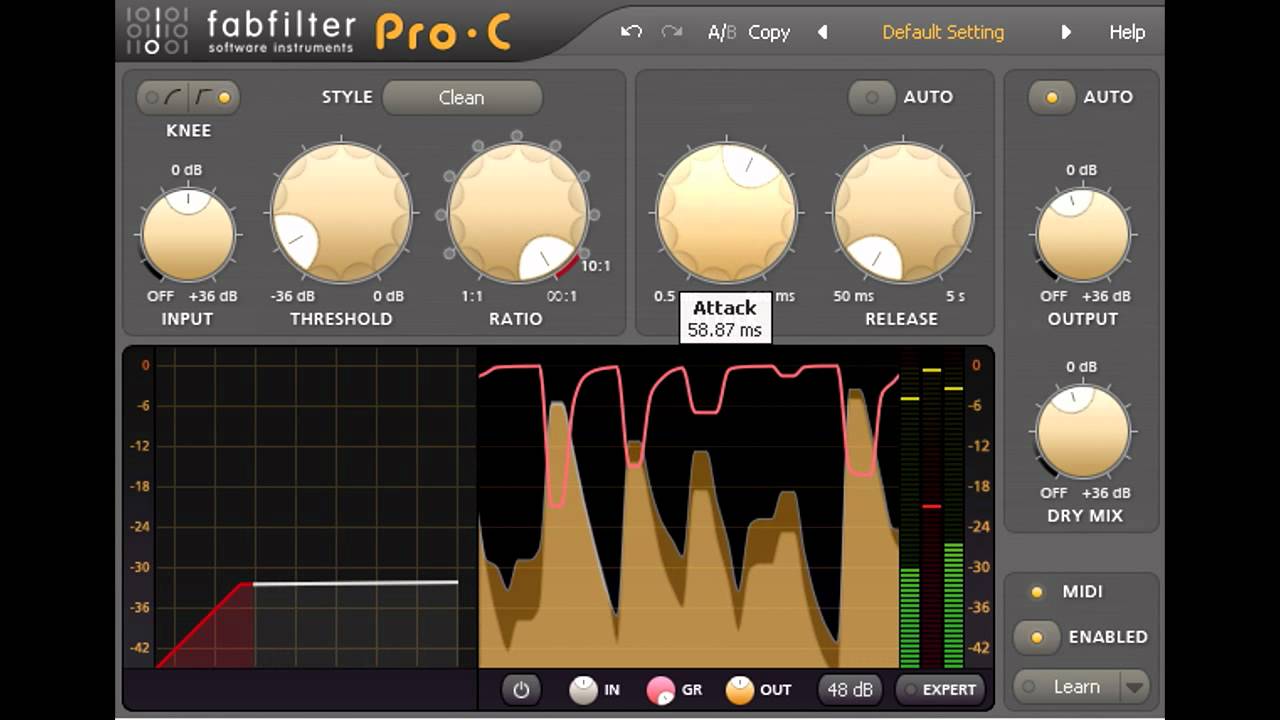Image resolution: width=1280 pixels, height=720 pixels.
Task: Toggle IN level display button
Action: [583, 689]
